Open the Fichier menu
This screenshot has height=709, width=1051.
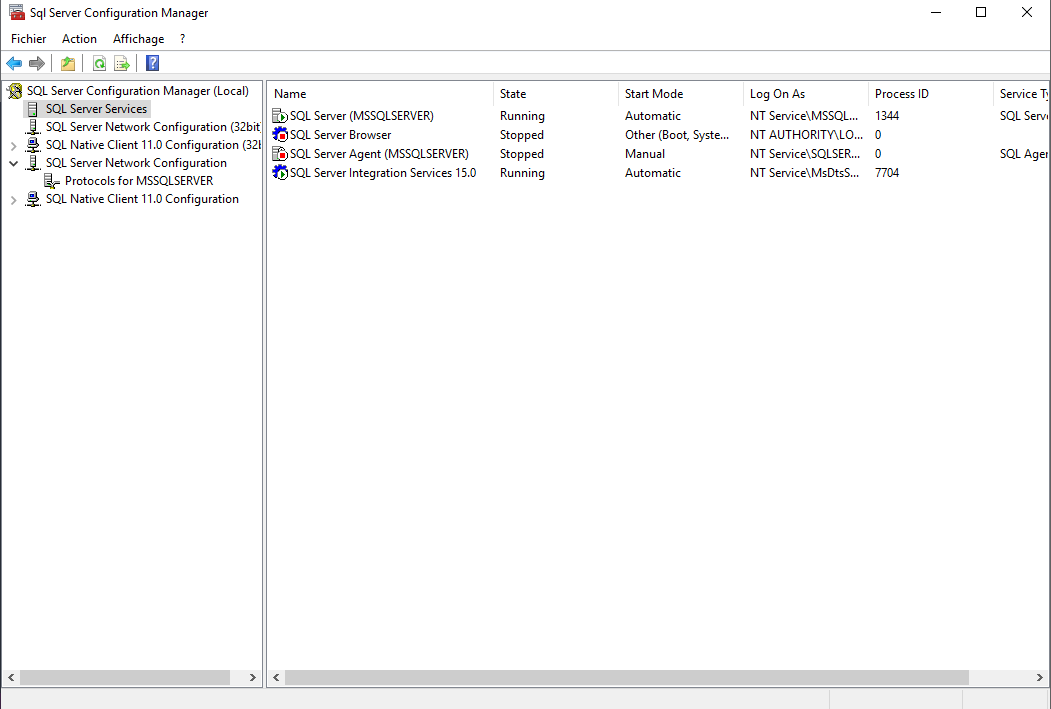(x=29, y=39)
